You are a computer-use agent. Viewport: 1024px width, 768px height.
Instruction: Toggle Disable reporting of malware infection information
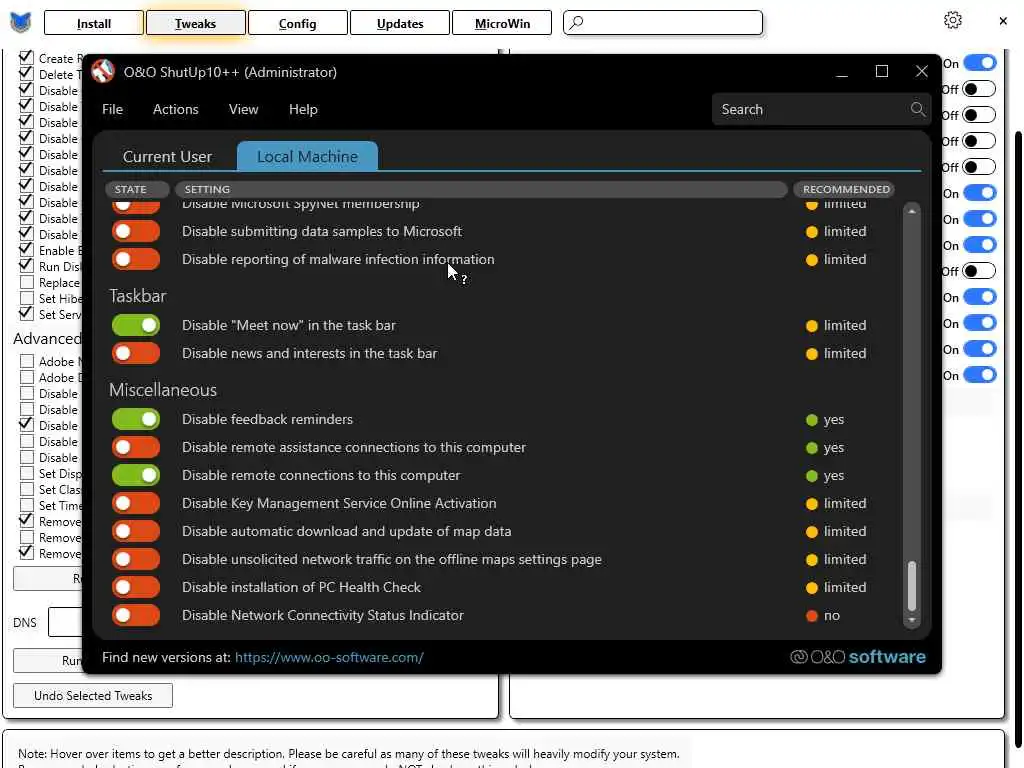click(x=136, y=259)
